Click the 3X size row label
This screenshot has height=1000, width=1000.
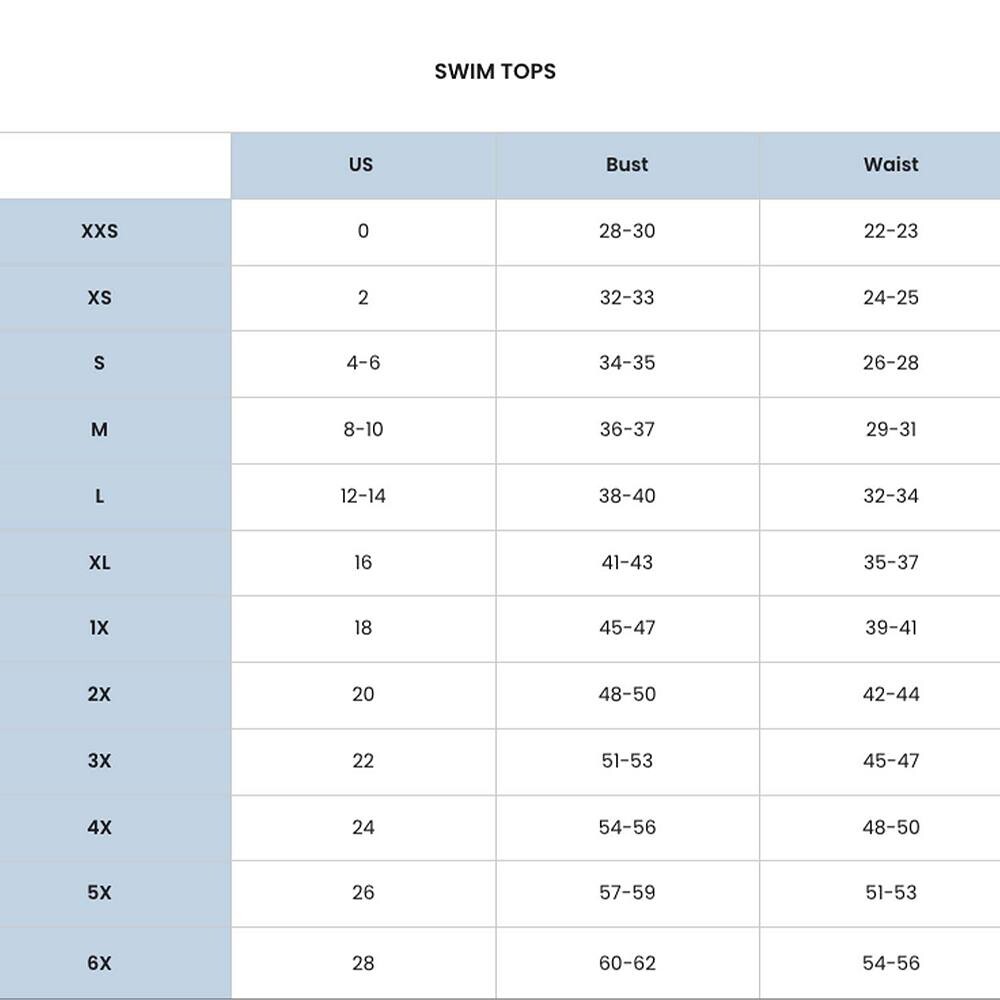[x=99, y=761]
